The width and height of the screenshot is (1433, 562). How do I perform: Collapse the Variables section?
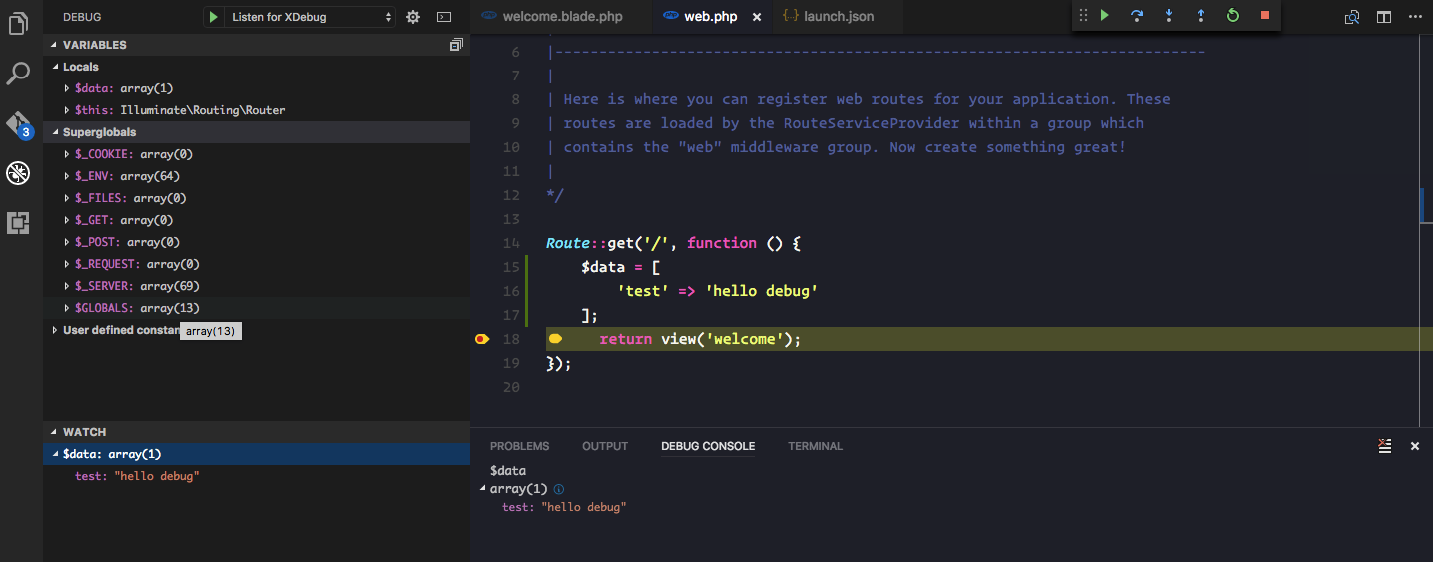tap(55, 45)
